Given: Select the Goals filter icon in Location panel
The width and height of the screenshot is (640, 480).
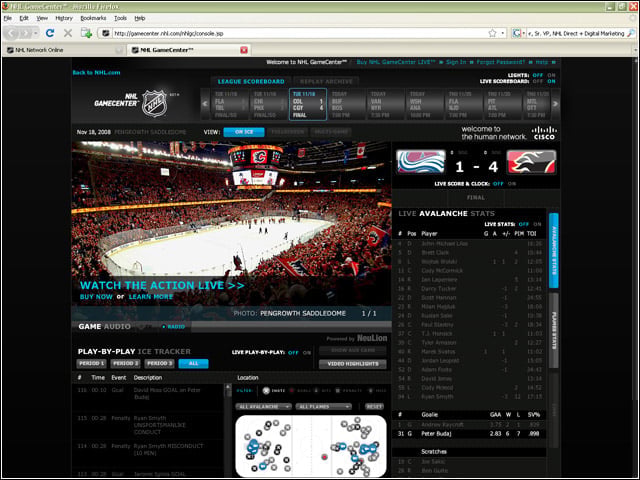Looking at the screenshot, I should (292, 391).
